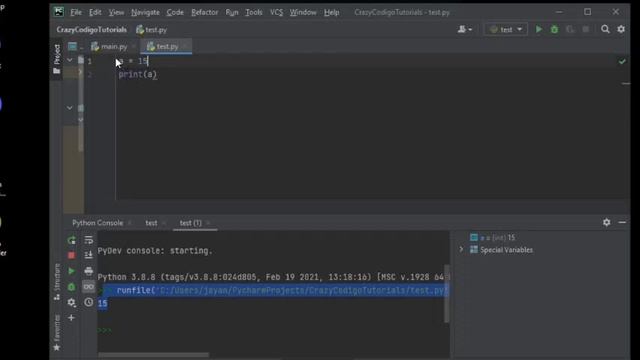Attach debugger to console
This screenshot has height=360, width=640.
(71, 287)
